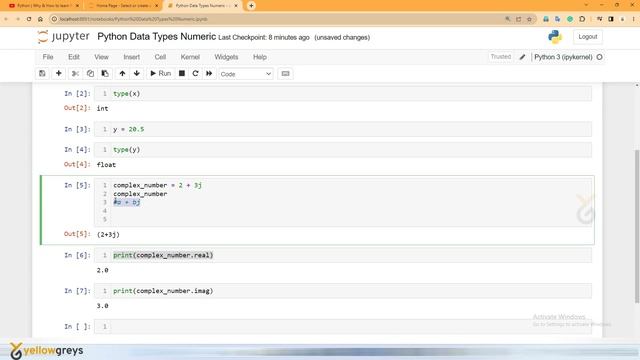Click into print(complex_number.imag) cell
The height and width of the screenshot is (360, 640).
coord(342,291)
